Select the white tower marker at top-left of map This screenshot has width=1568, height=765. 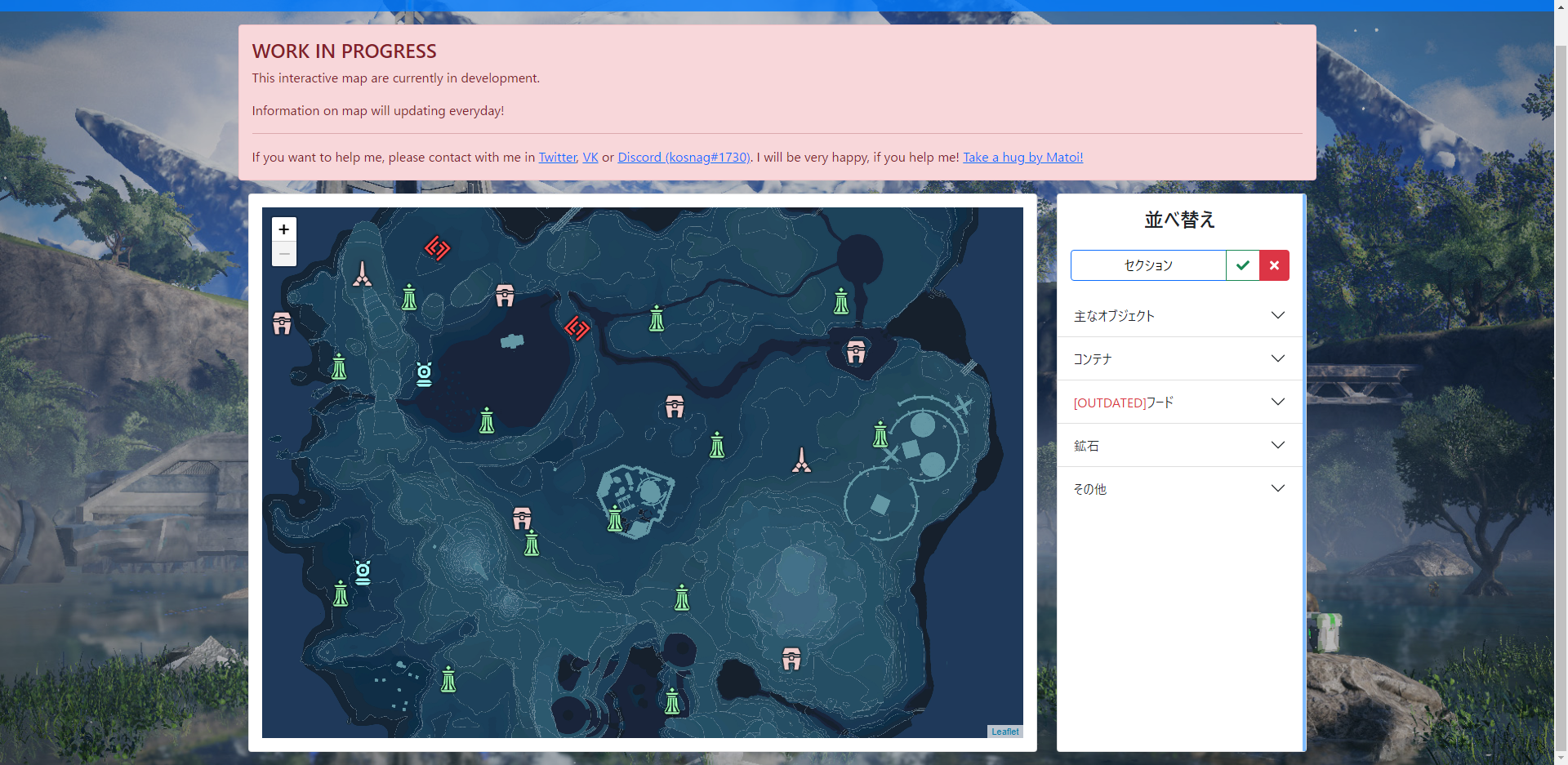[363, 274]
